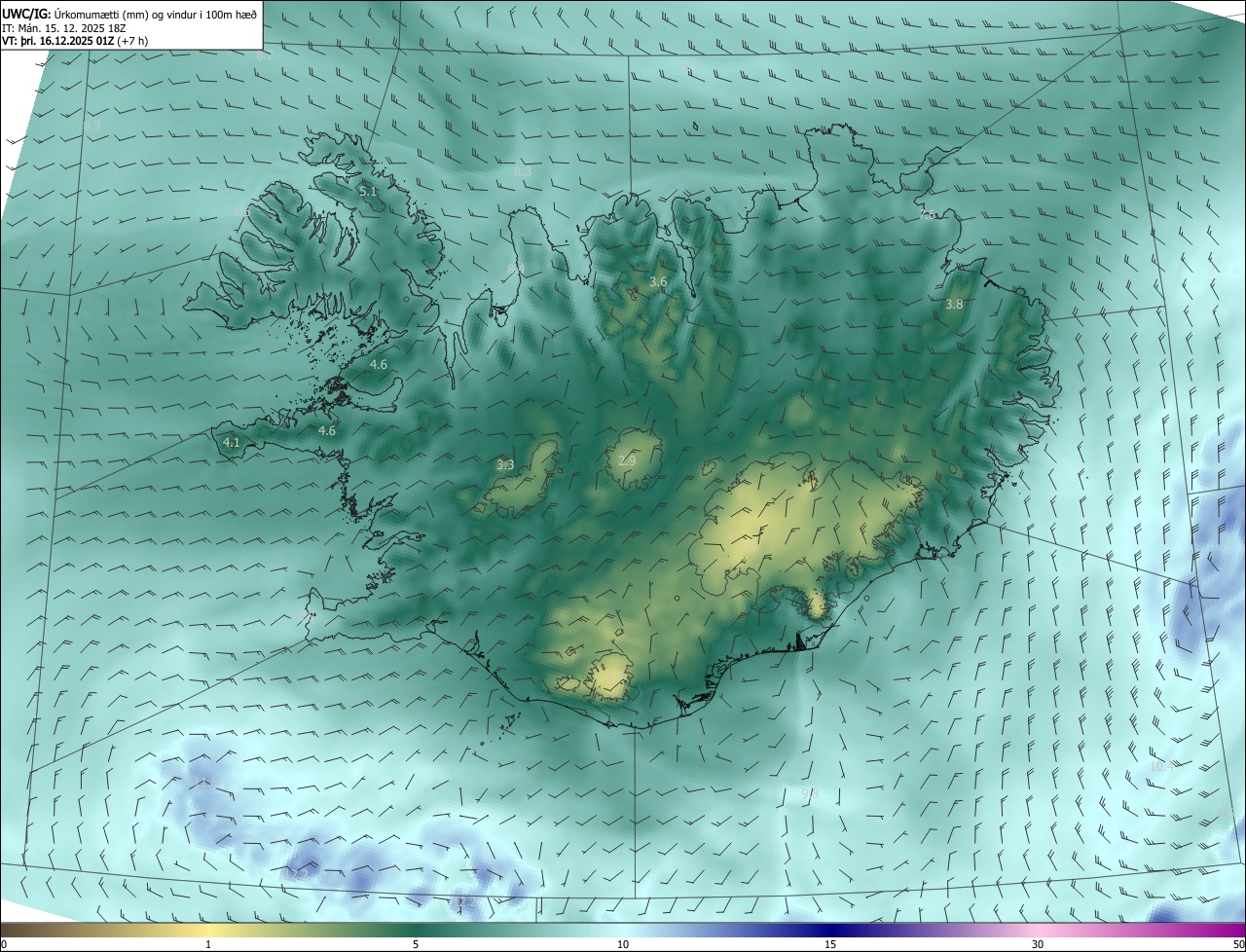Click the 10.4 value label on the map

coord(1161,767)
